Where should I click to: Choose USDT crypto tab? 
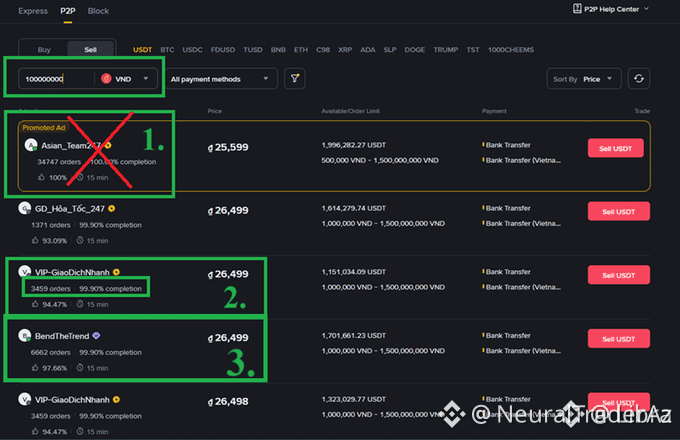142,49
